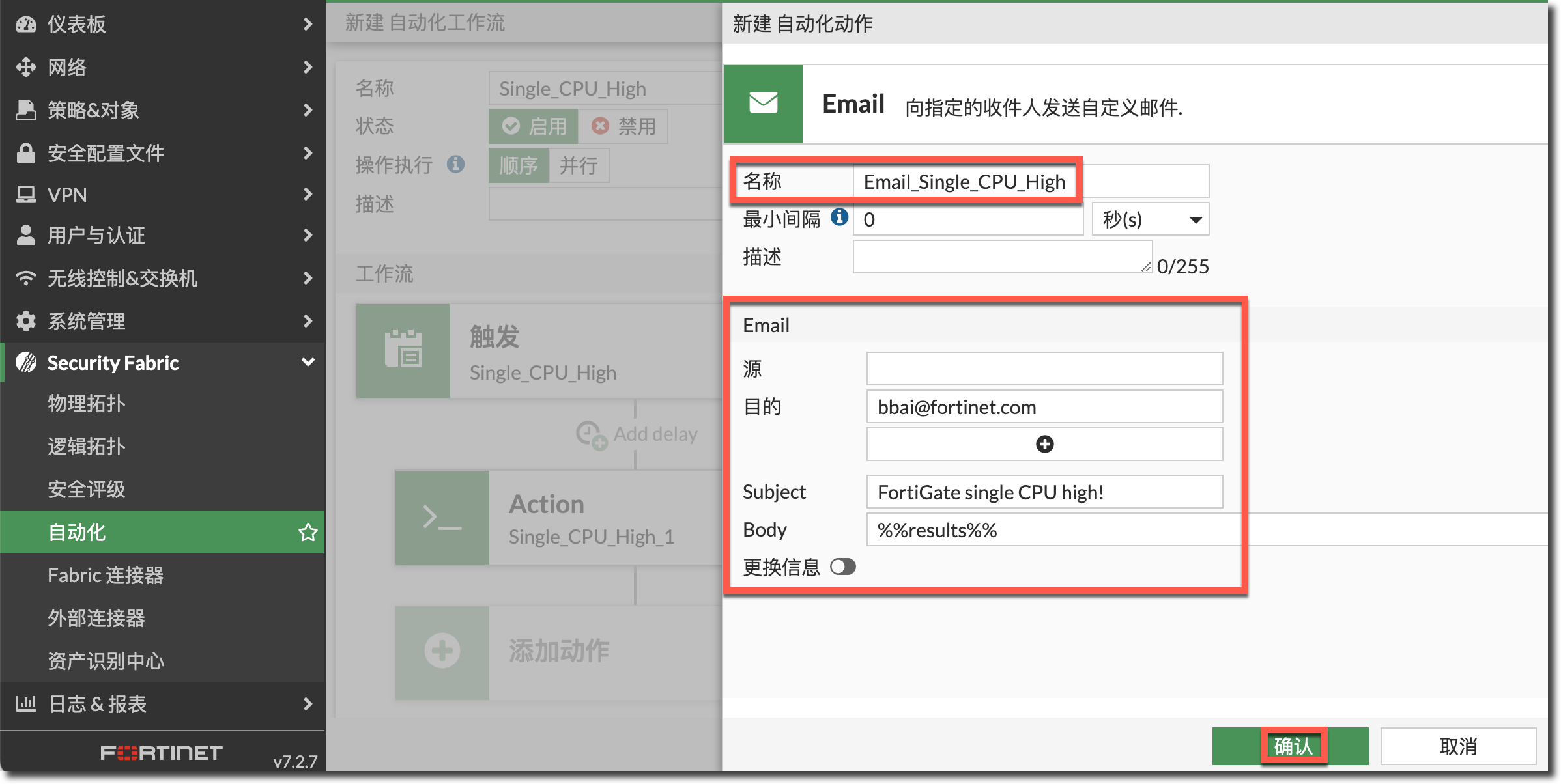The width and height of the screenshot is (1561, 784).
Task: Click the 安全配置文件 lock icon
Action: tap(26, 153)
